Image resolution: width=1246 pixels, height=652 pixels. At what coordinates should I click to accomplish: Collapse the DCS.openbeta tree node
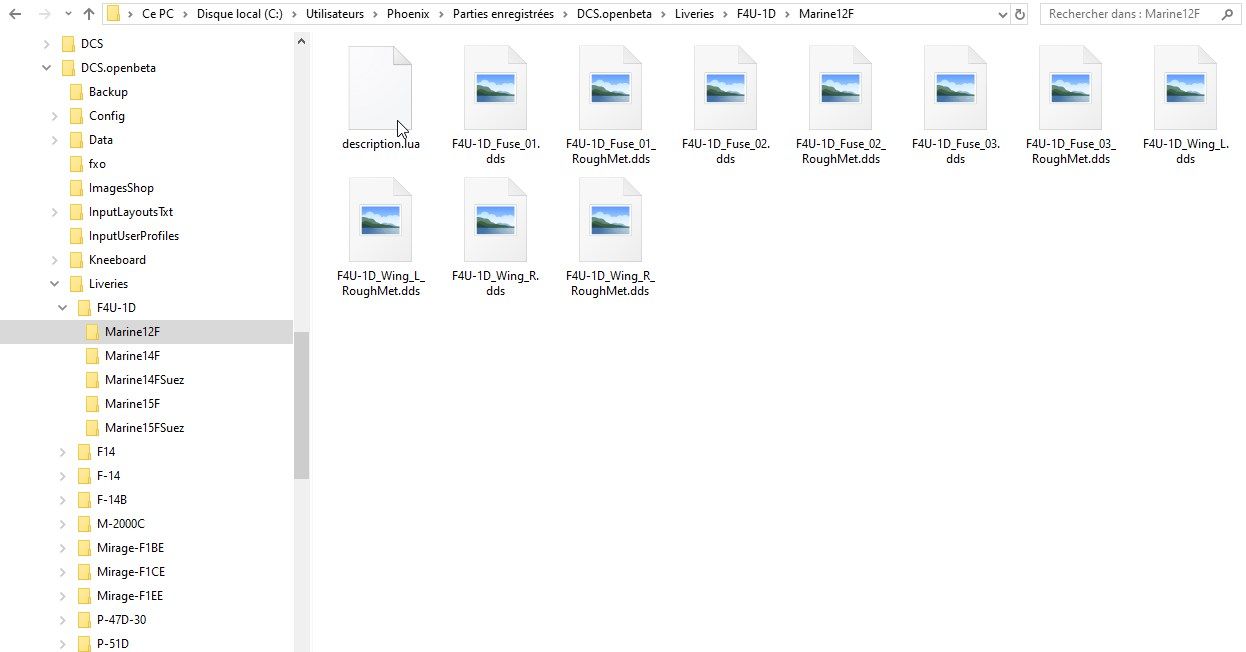[x=46, y=68]
